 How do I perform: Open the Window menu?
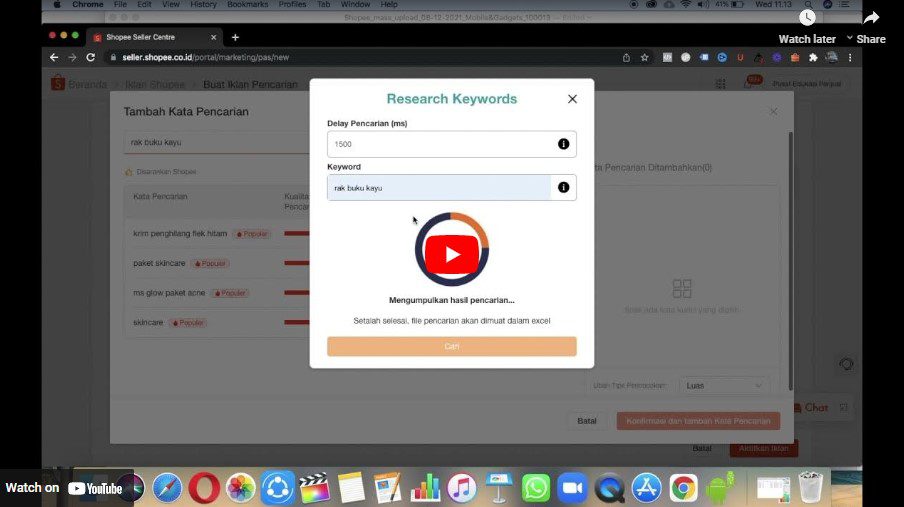pyautogui.click(x=355, y=5)
